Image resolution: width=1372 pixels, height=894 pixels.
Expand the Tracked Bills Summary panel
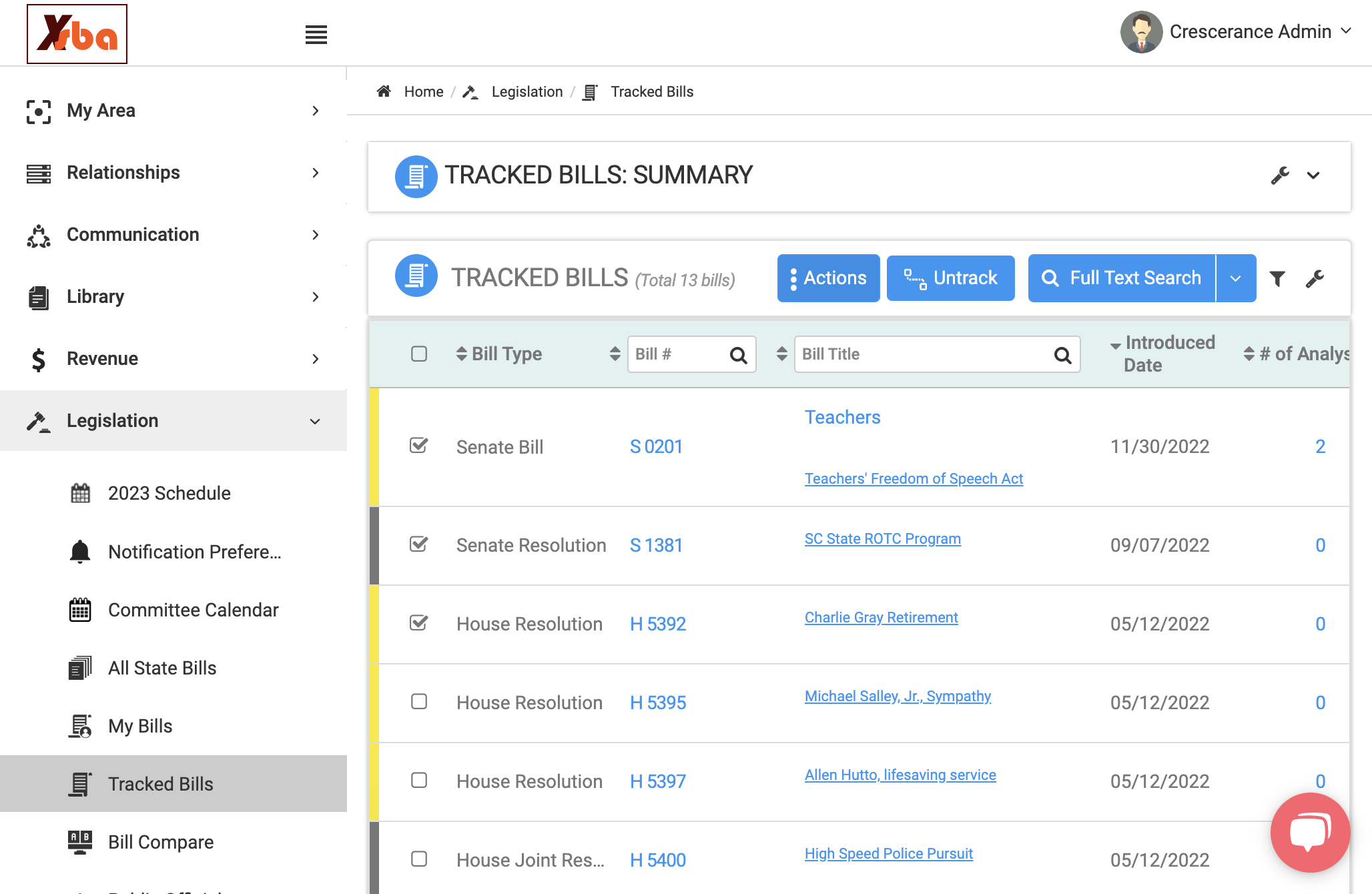(x=1313, y=175)
